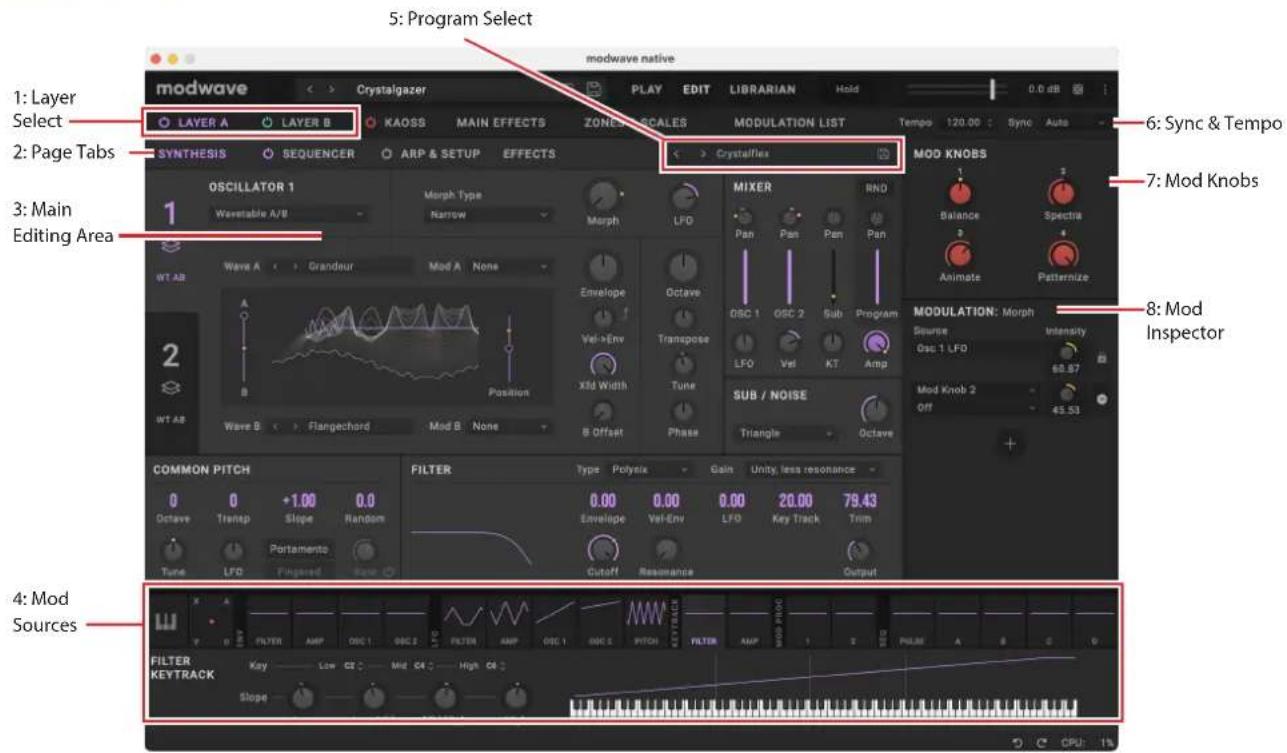
Task: Click the filter Cutoff knob
Action: click(603, 549)
